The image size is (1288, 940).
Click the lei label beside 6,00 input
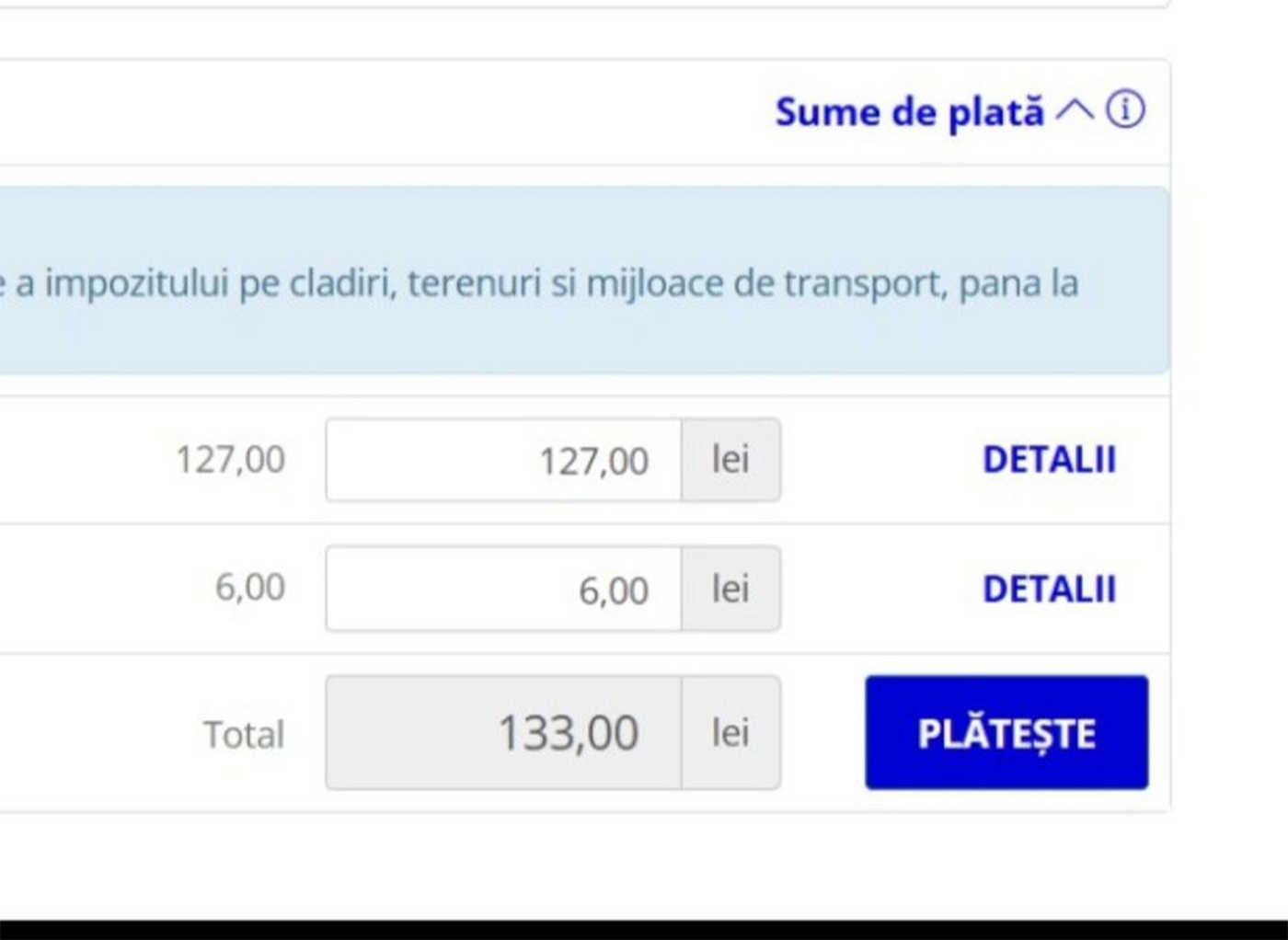[x=730, y=589]
